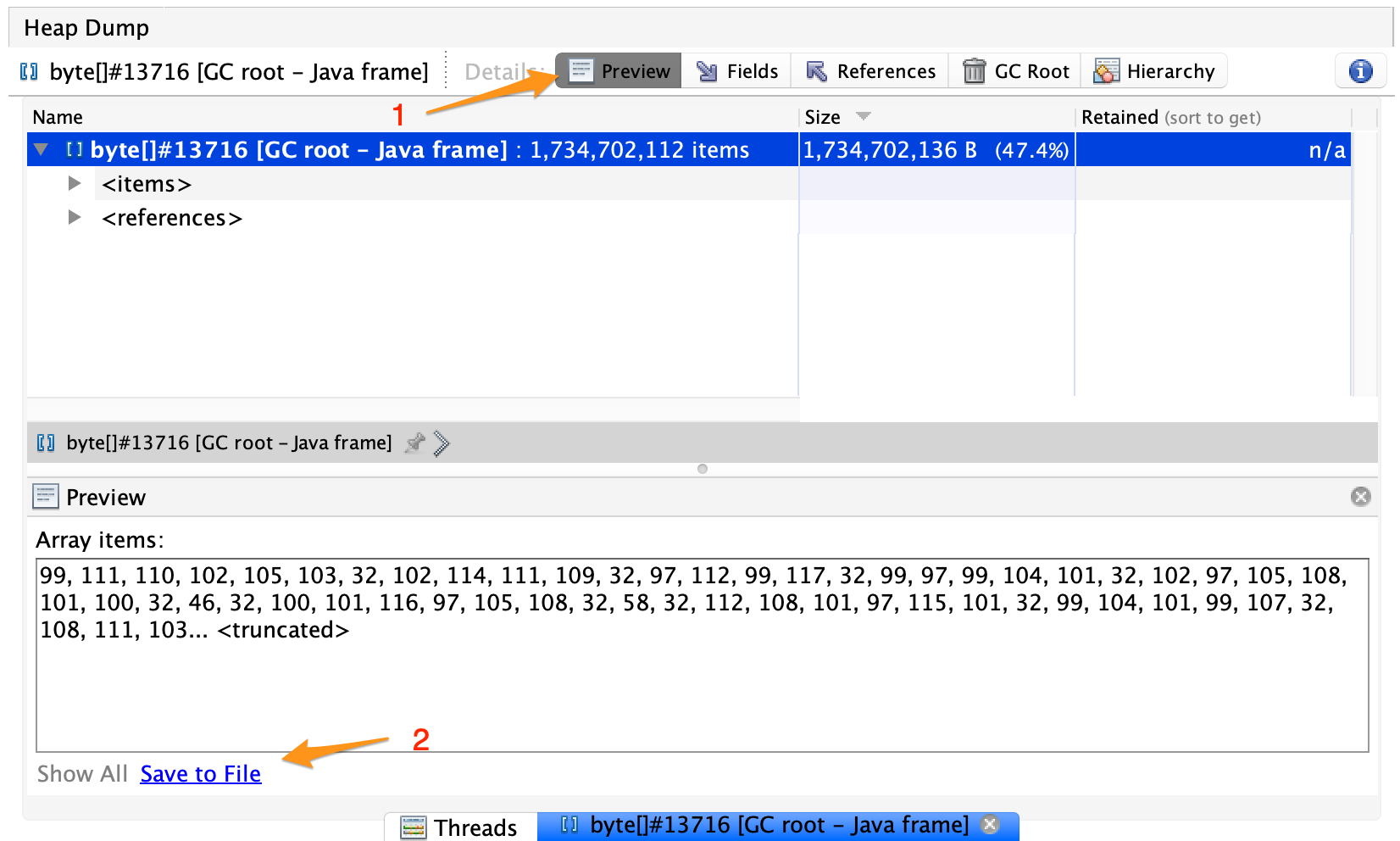
Task: Open the blue info icon button
Action: point(1360,71)
